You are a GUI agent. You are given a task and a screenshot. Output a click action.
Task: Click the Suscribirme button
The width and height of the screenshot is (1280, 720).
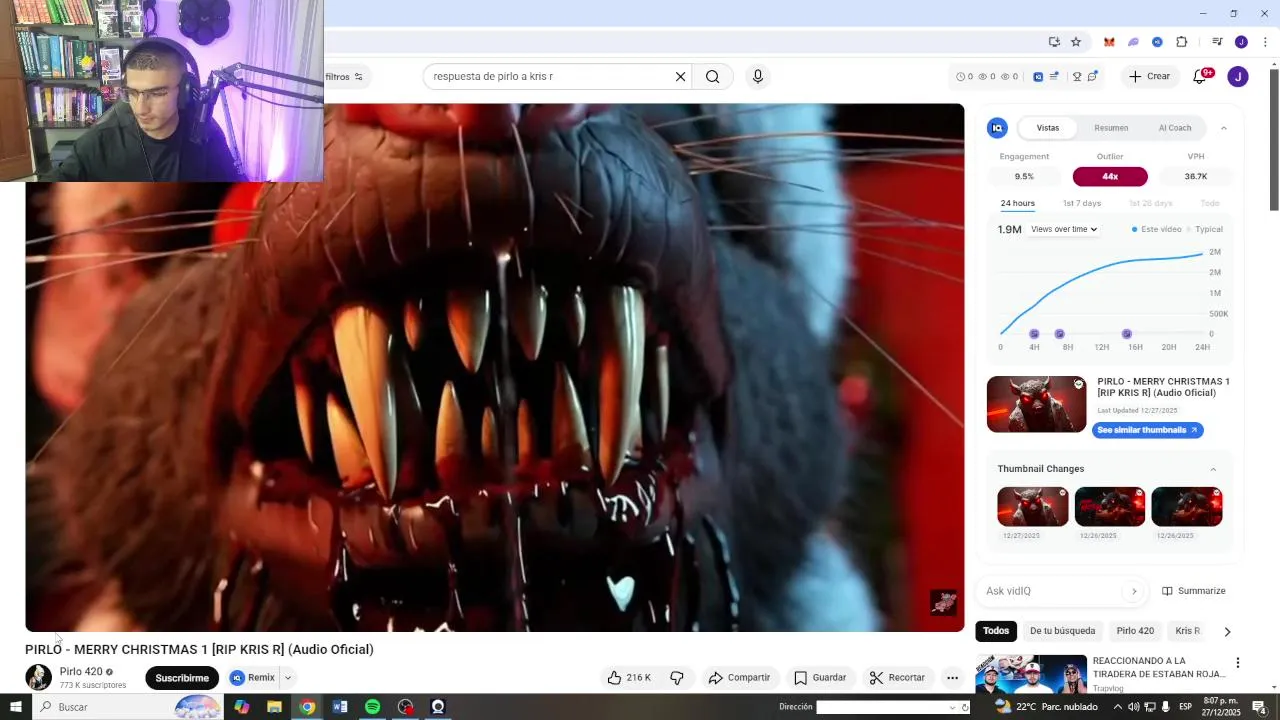(x=182, y=678)
